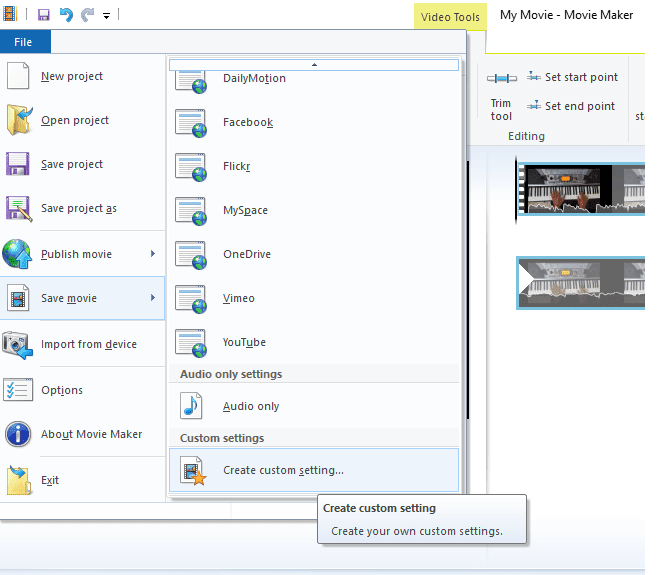Choose the Open project menu label
The image size is (670, 575).
tap(75, 120)
